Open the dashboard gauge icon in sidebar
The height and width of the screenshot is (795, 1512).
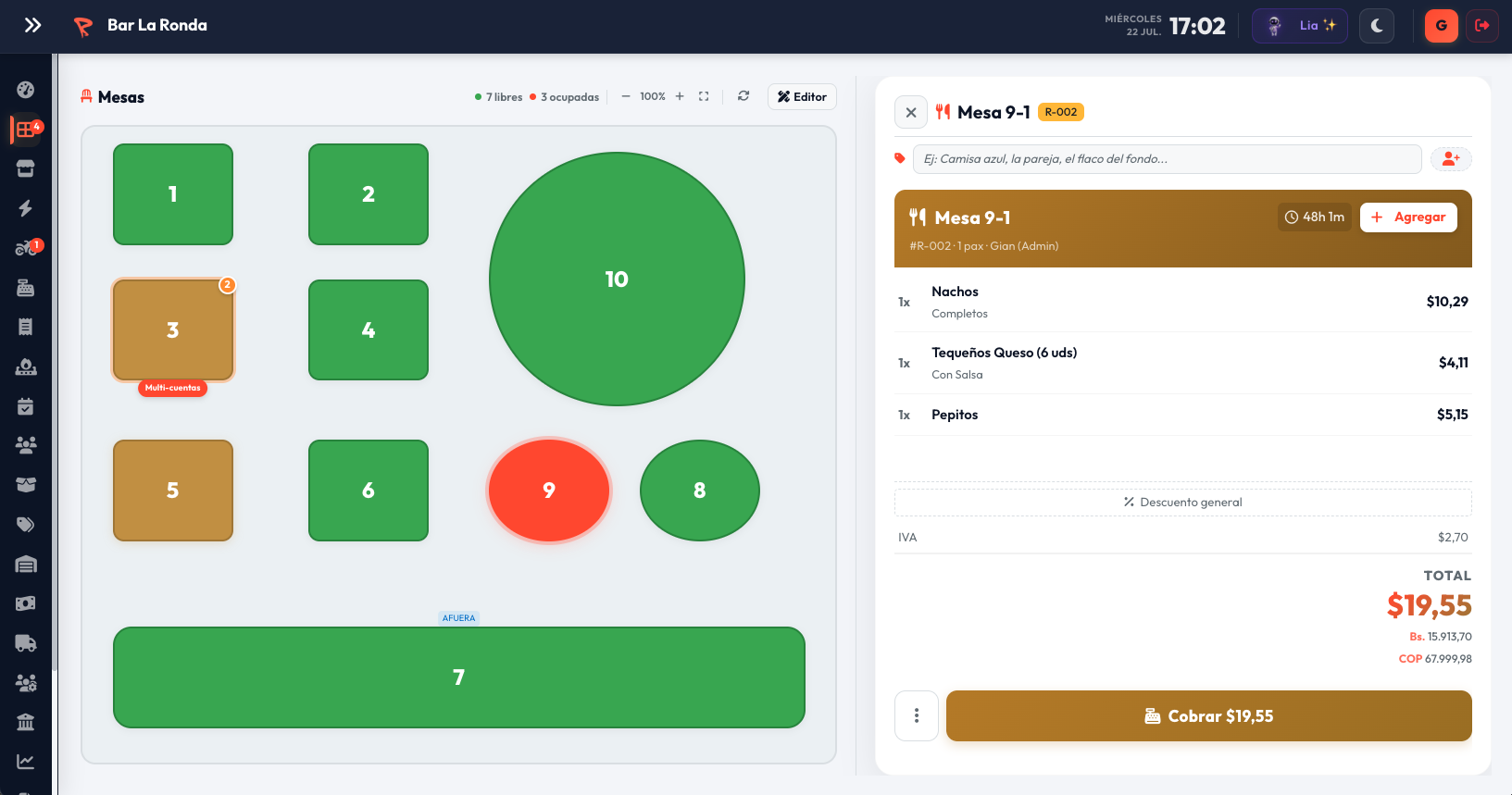coord(26,90)
